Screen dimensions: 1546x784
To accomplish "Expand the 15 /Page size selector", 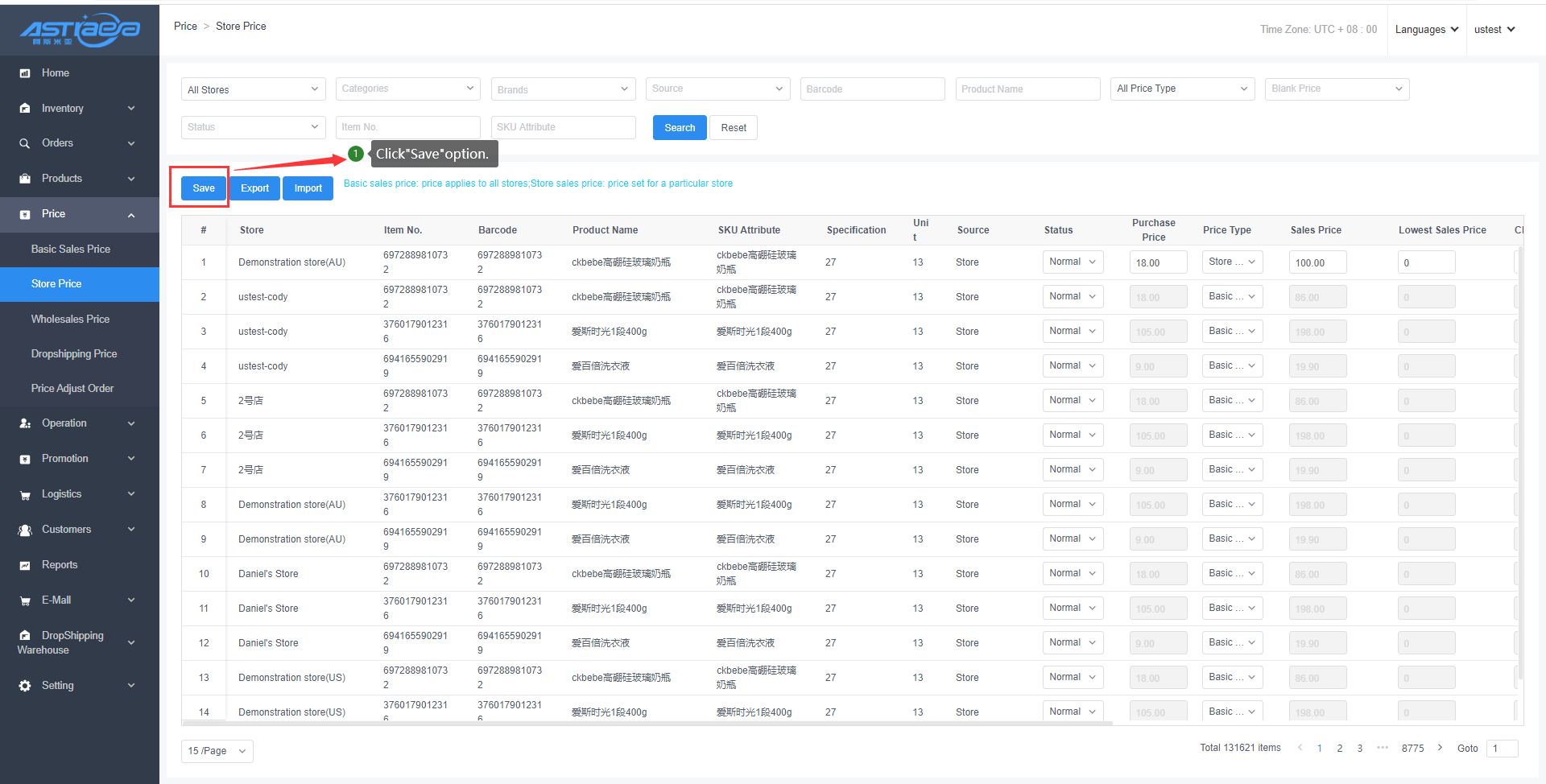I will 217,751.
